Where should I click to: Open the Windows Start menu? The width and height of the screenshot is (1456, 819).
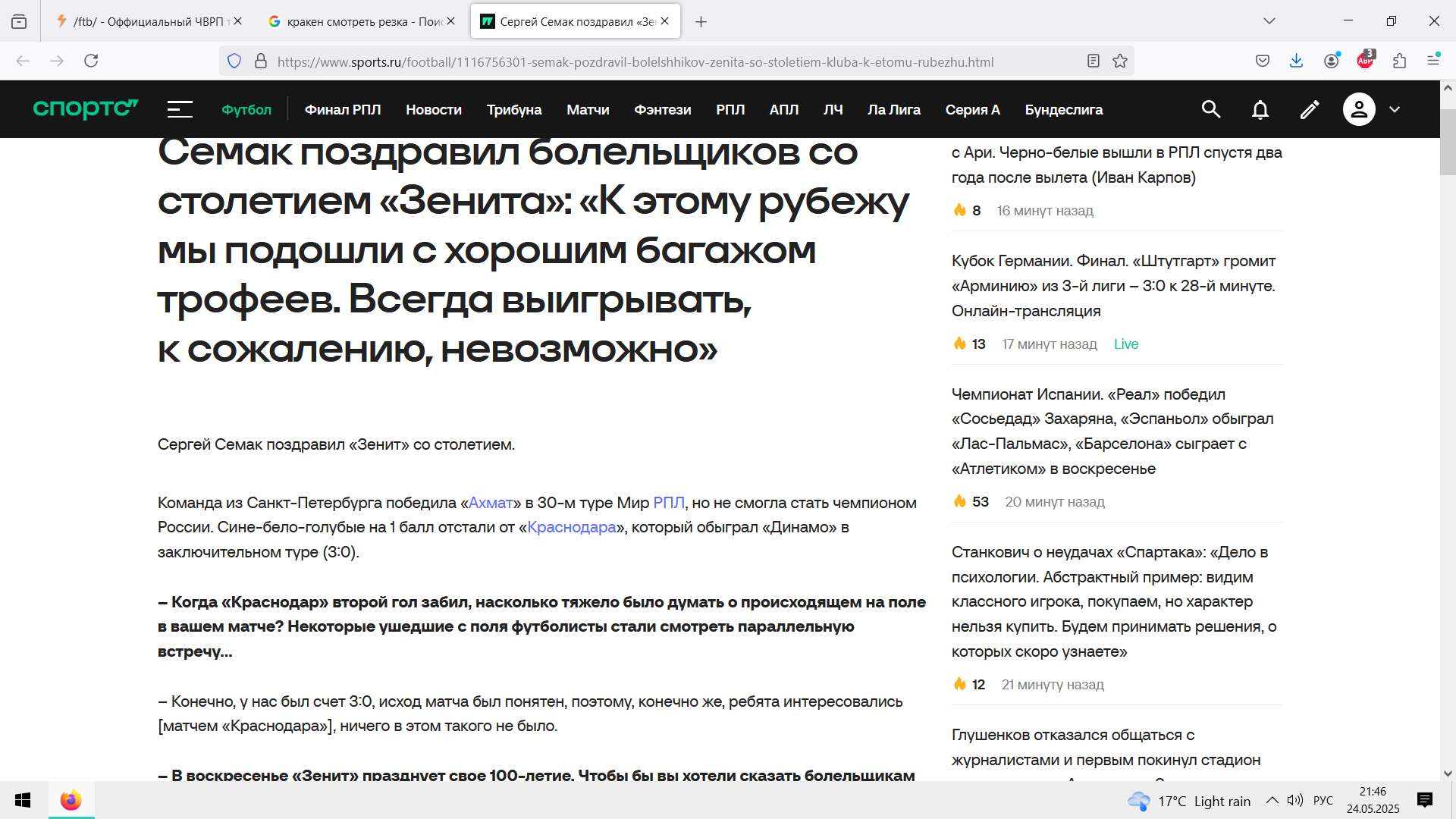[23, 800]
